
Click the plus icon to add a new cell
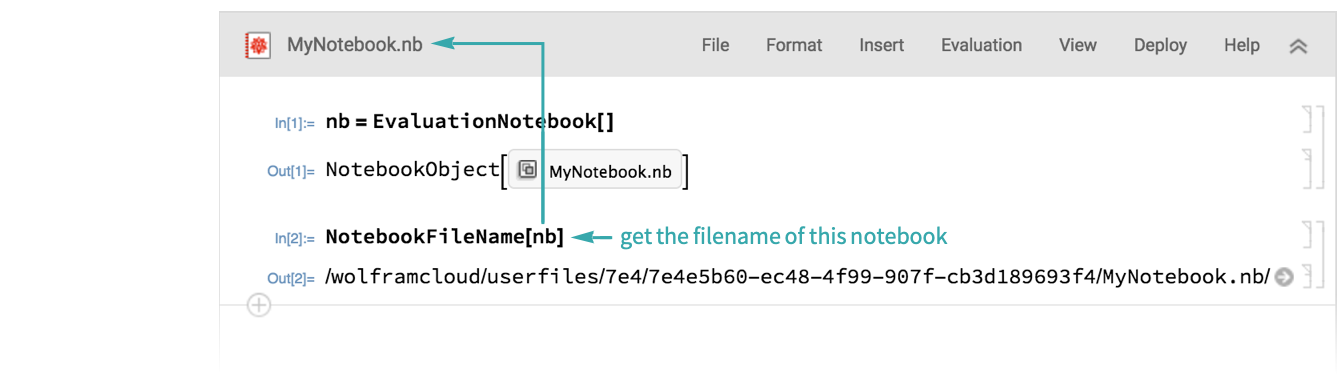(258, 305)
